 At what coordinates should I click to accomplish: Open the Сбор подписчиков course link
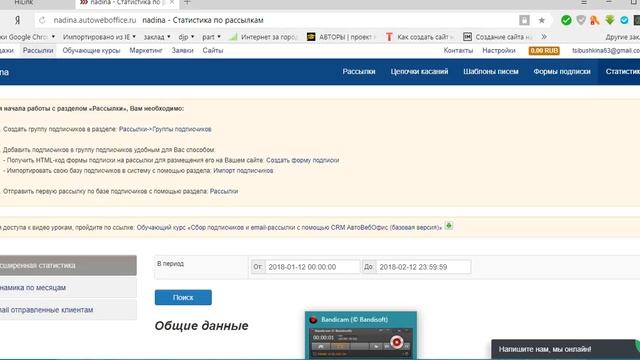click(x=289, y=227)
